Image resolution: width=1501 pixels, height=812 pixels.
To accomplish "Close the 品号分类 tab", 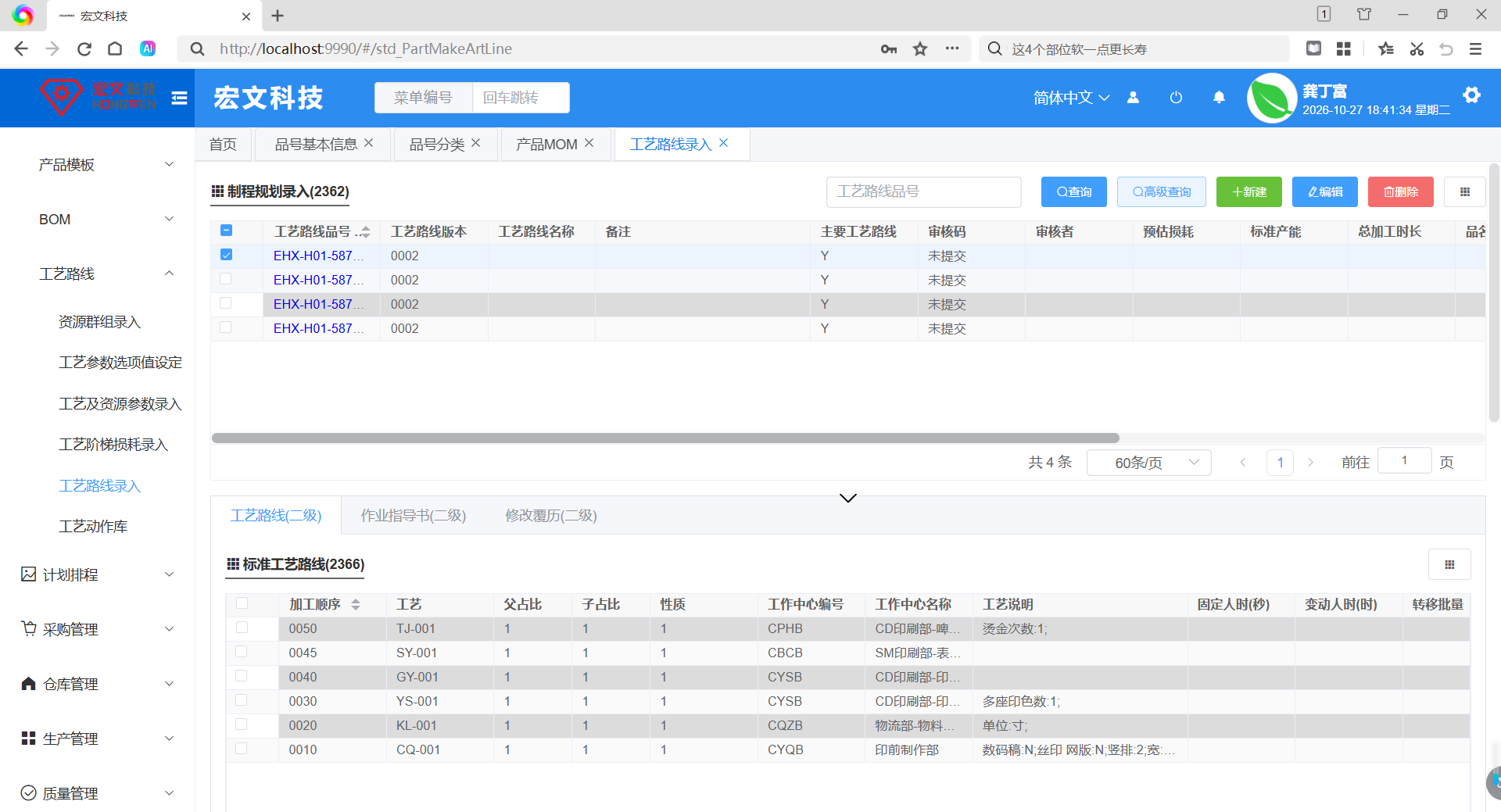I will (476, 143).
